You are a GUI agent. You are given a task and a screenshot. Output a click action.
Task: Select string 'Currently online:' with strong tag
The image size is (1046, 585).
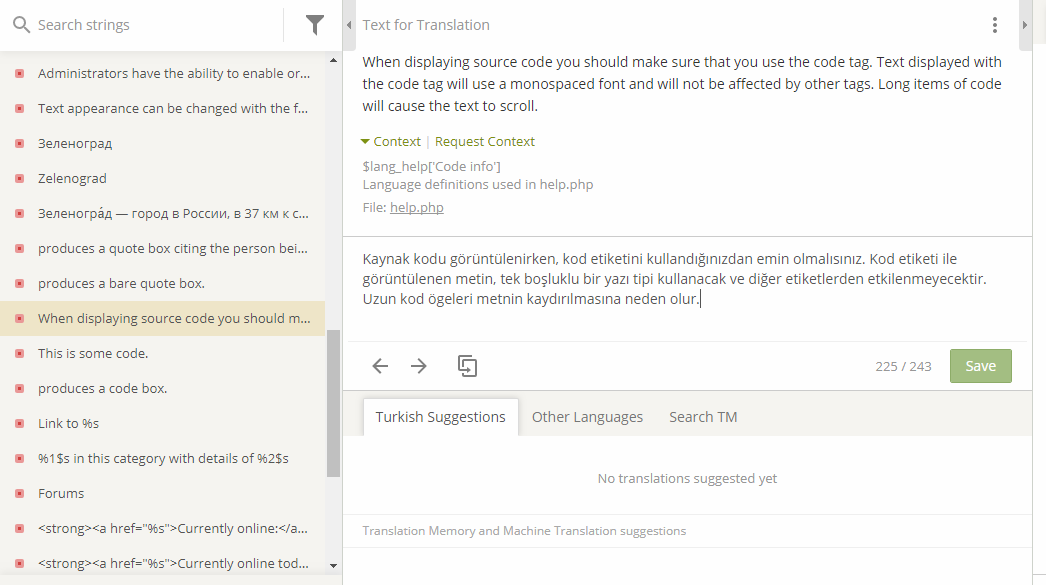coord(163,528)
